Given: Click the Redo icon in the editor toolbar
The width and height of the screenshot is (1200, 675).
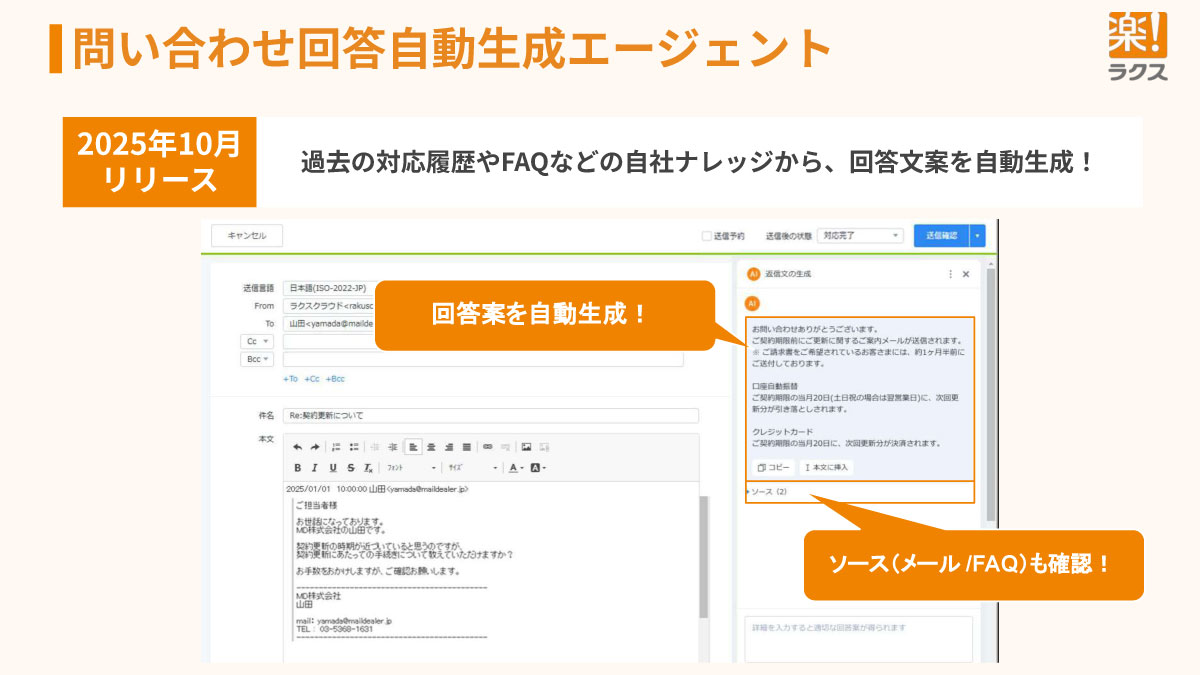Looking at the screenshot, I should (314, 447).
